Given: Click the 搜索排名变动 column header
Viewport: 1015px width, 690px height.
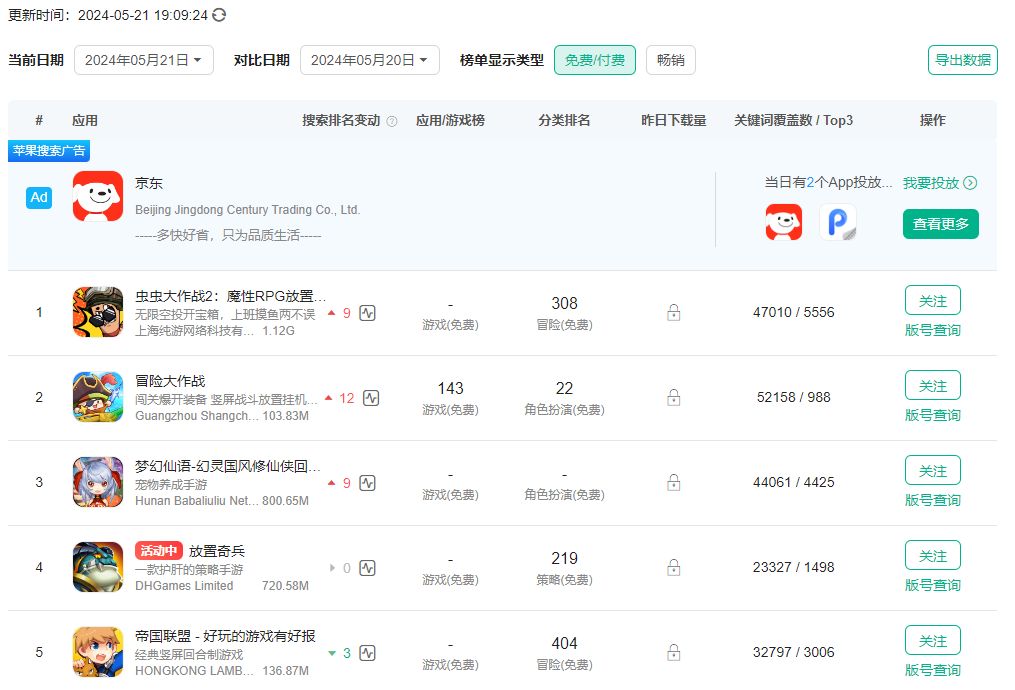Looking at the screenshot, I should [341, 120].
